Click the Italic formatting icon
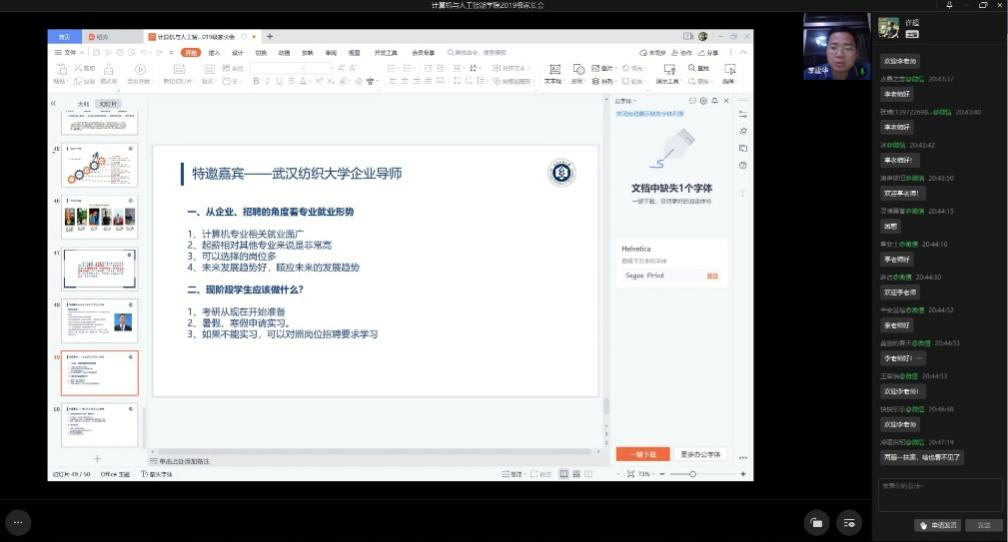This screenshot has height=542, width=1008. pyautogui.click(x=267, y=81)
